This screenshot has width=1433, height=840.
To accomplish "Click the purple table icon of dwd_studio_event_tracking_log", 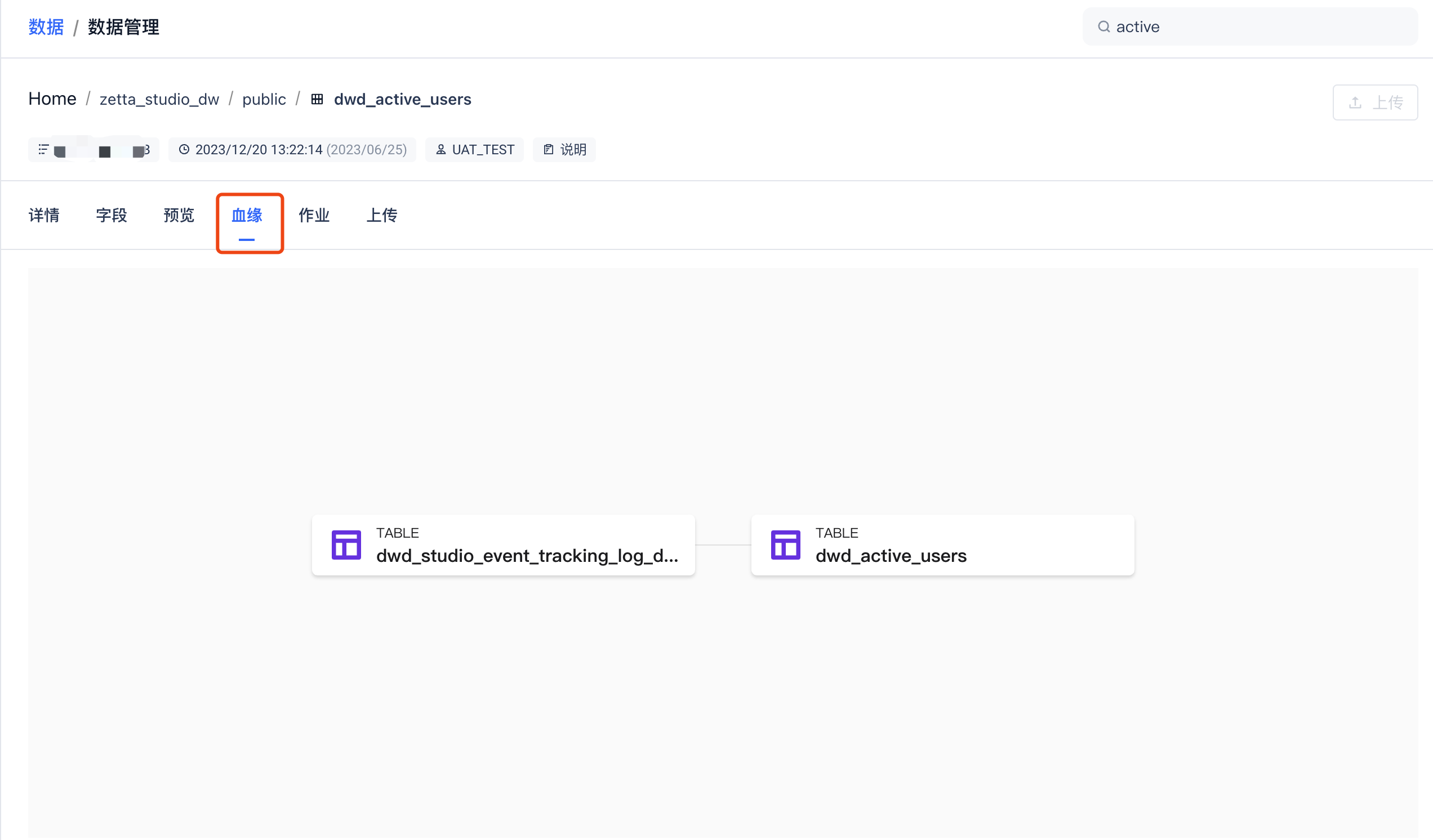I will click(346, 545).
